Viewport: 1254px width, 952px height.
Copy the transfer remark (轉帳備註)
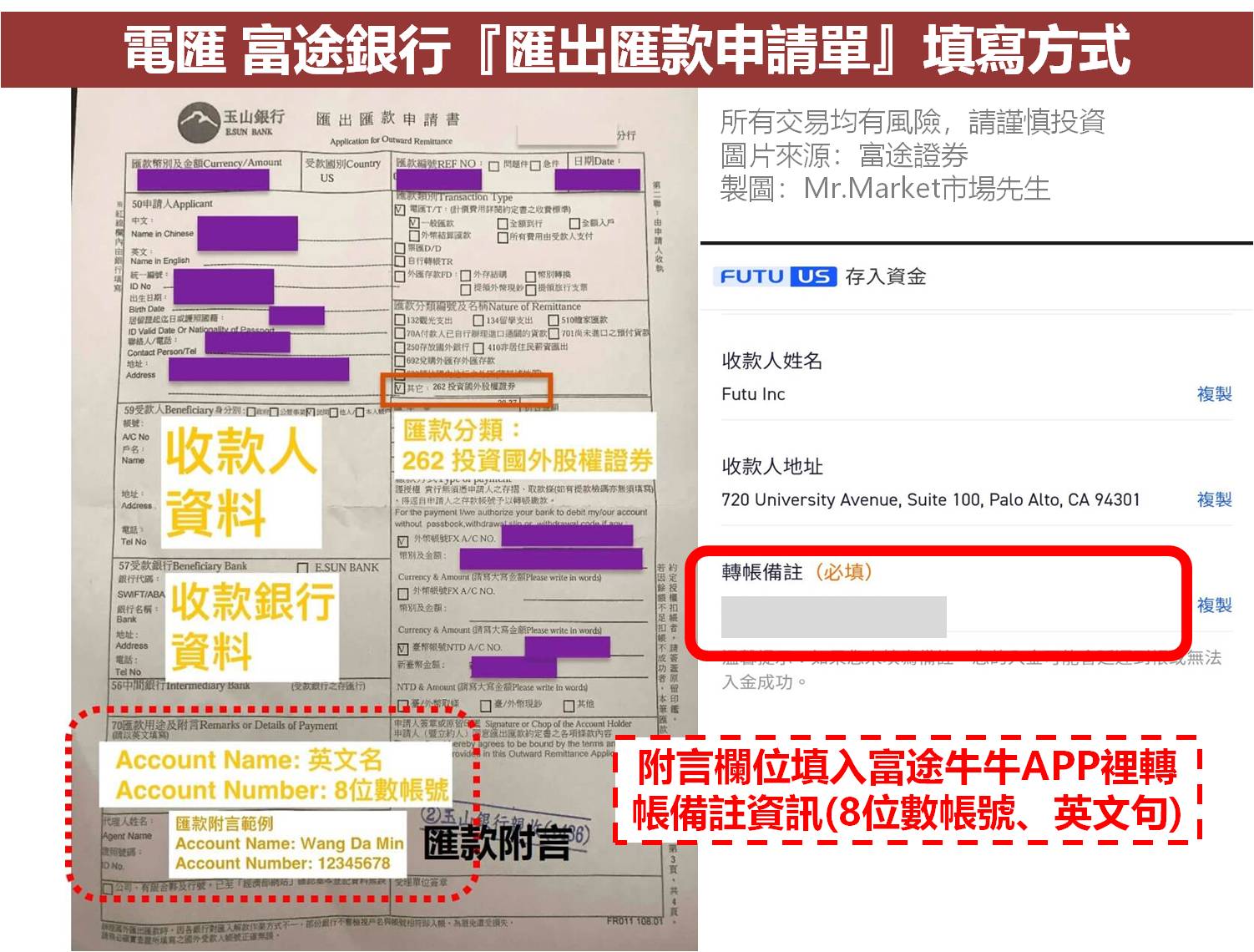(1214, 605)
